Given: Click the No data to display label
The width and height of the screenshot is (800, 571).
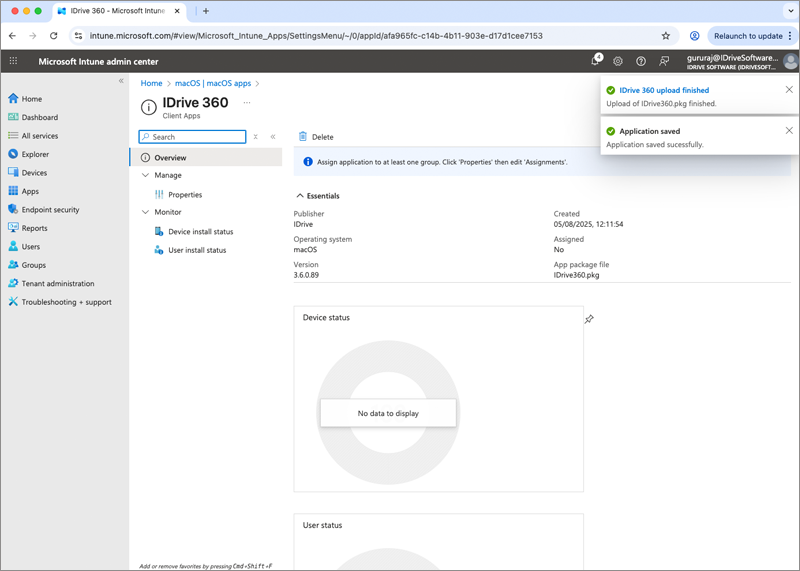Looking at the screenshot, I should point(388,413).
